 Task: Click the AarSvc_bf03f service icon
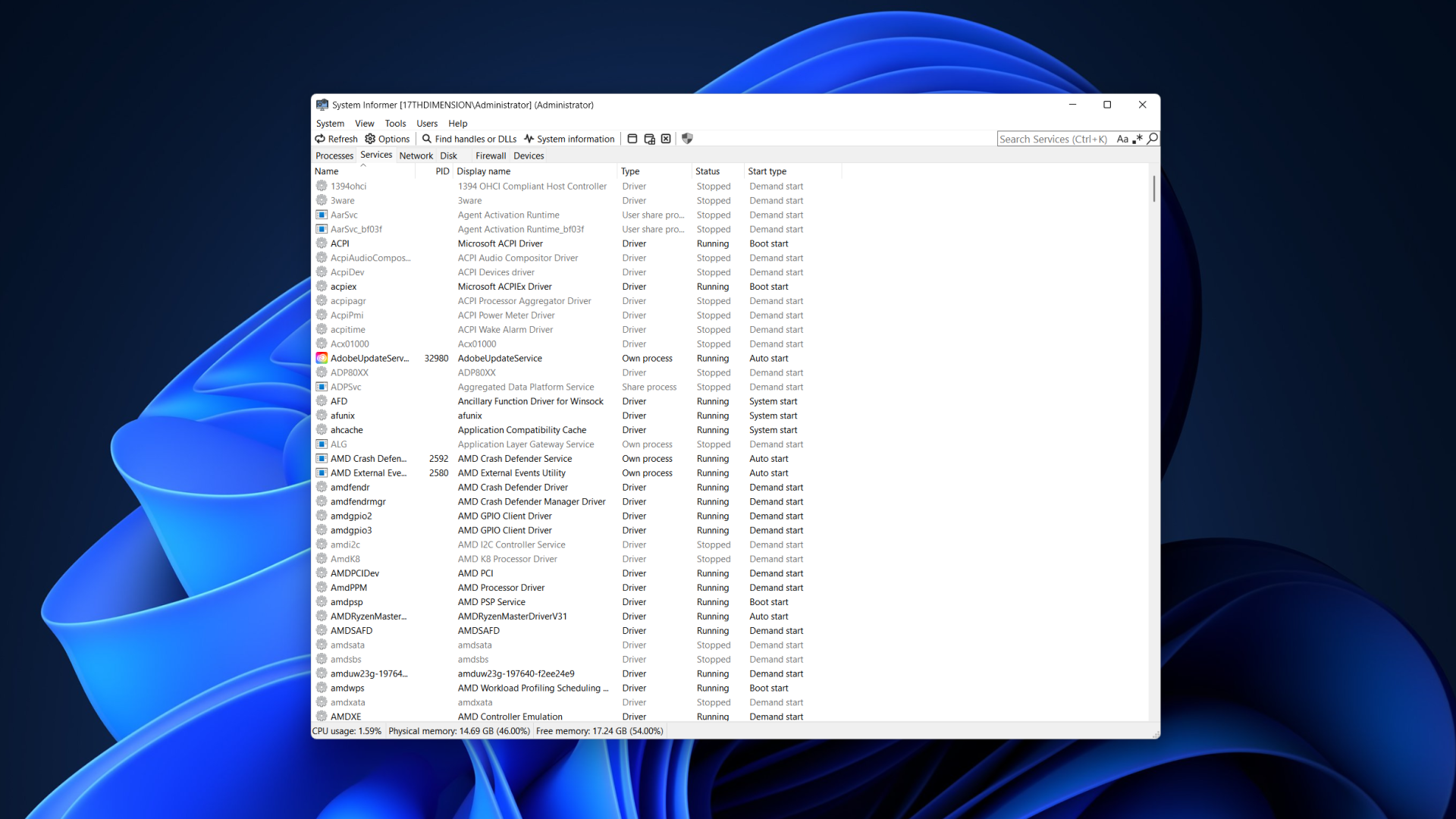point(322,229)
